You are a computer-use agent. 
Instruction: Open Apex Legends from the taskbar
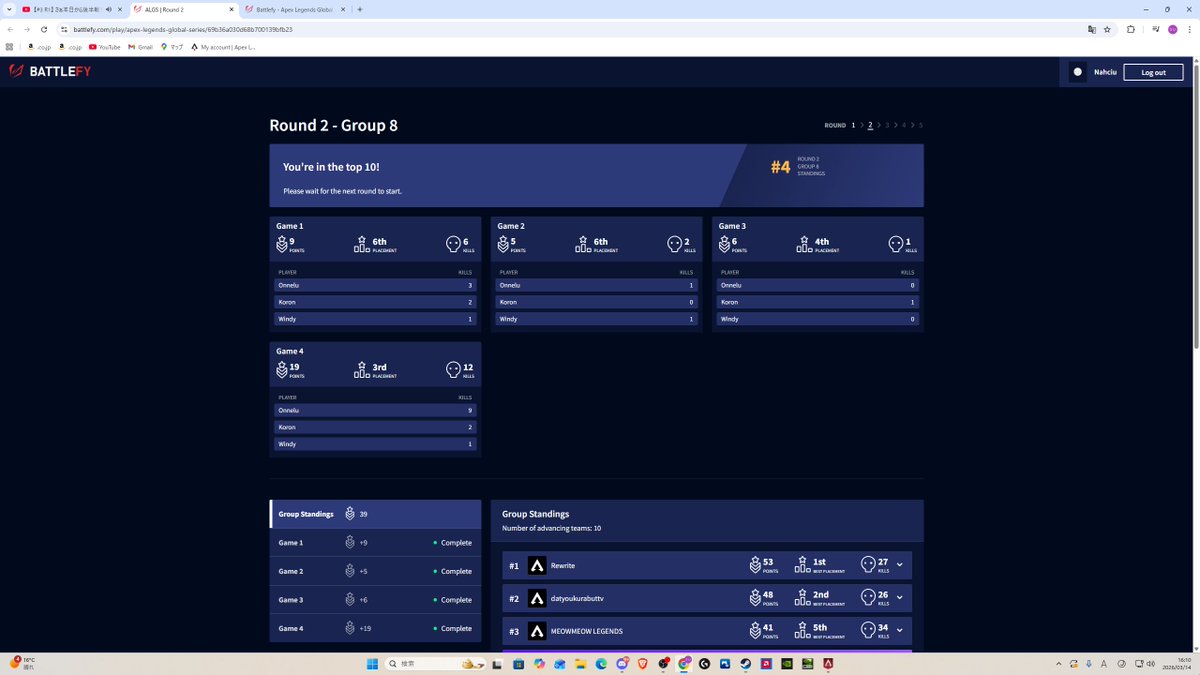[829, 663]
